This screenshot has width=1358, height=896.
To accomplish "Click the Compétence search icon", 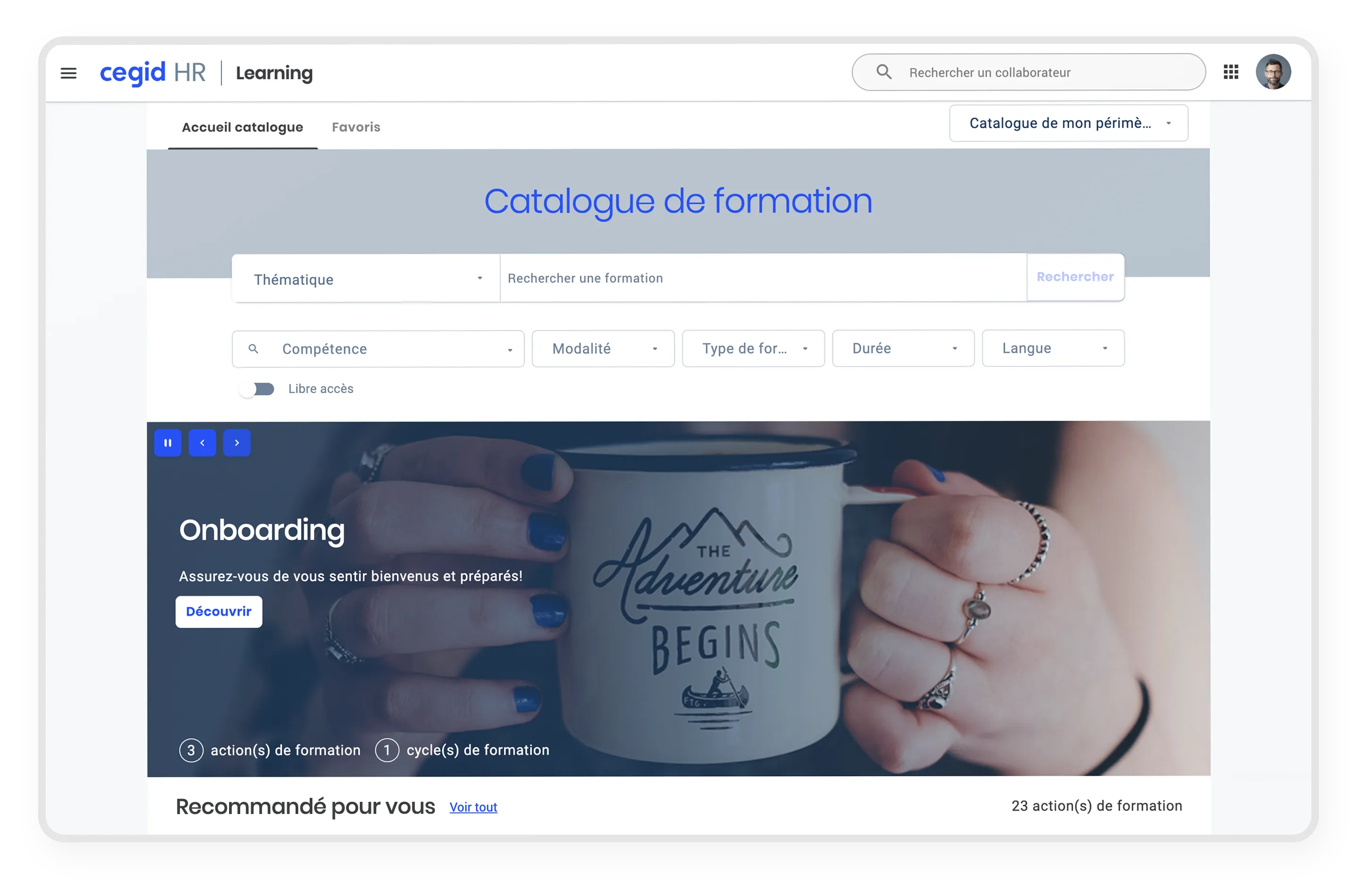I will click(x=253, y=348).
